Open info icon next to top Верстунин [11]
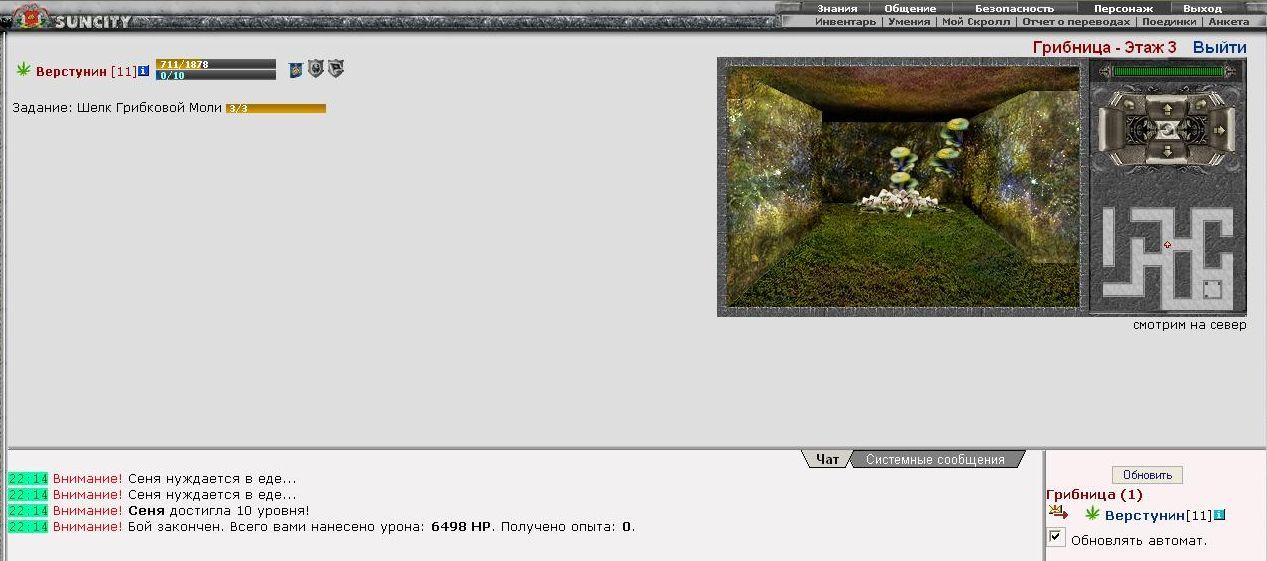1267x561 pixels. [x=143, y=71]
